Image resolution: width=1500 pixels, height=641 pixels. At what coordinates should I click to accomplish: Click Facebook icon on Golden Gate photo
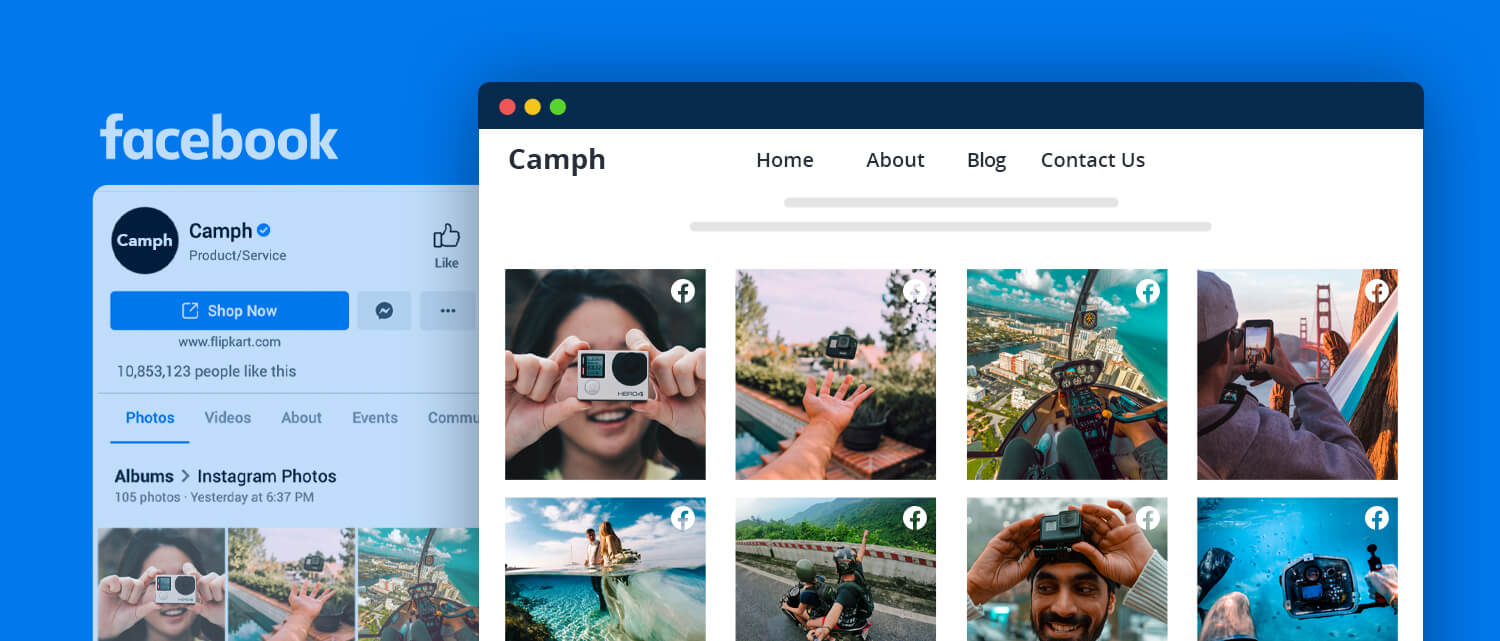click(x=1377, y=291)
